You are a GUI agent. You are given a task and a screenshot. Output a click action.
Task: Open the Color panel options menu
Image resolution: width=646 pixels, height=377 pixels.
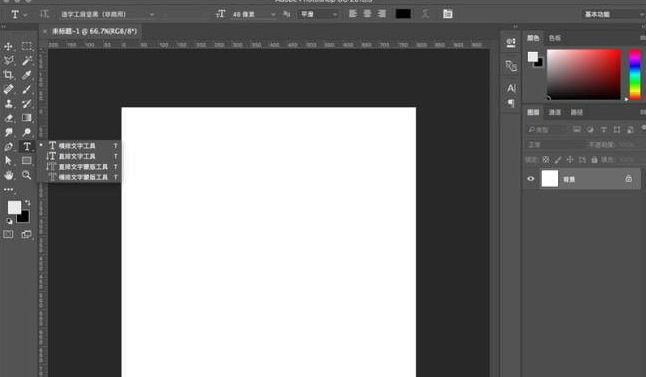[642, 38]
